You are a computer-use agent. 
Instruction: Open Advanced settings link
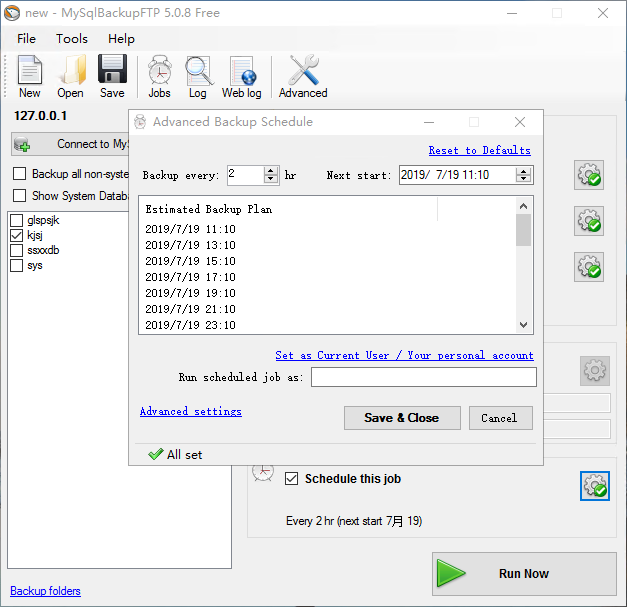191,411
